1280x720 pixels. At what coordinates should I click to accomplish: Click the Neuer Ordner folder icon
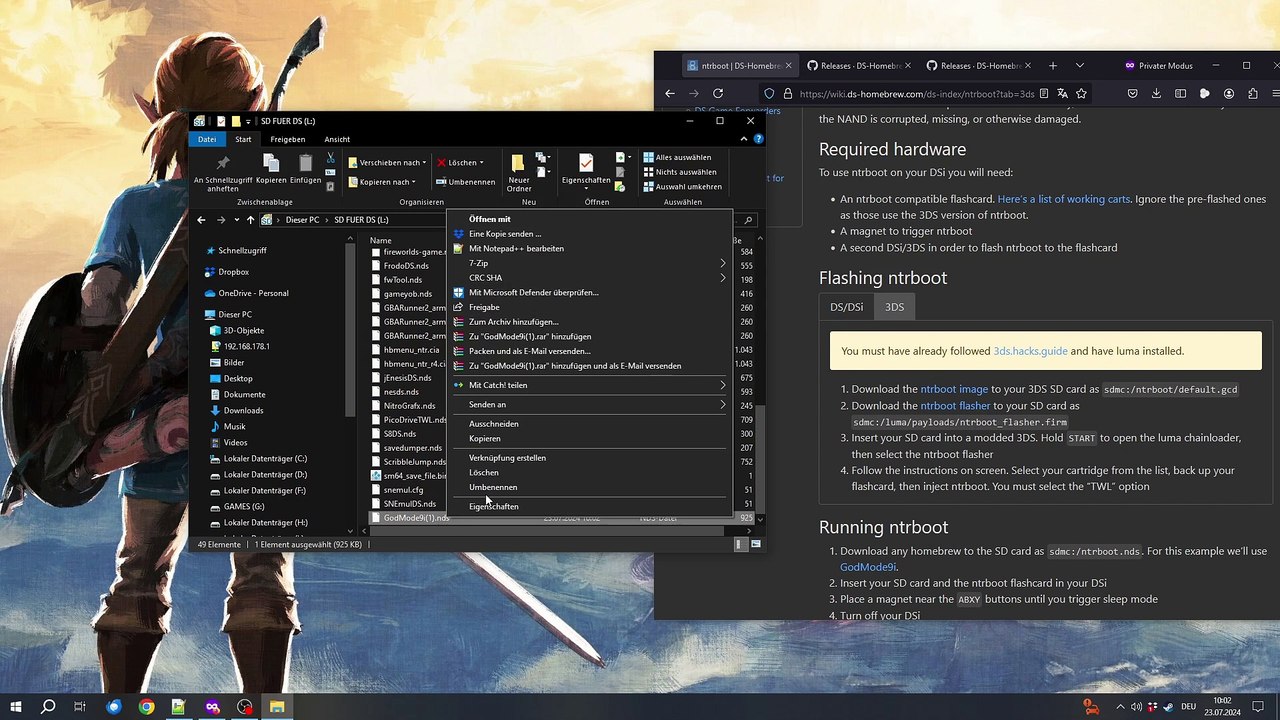point(518,164)
